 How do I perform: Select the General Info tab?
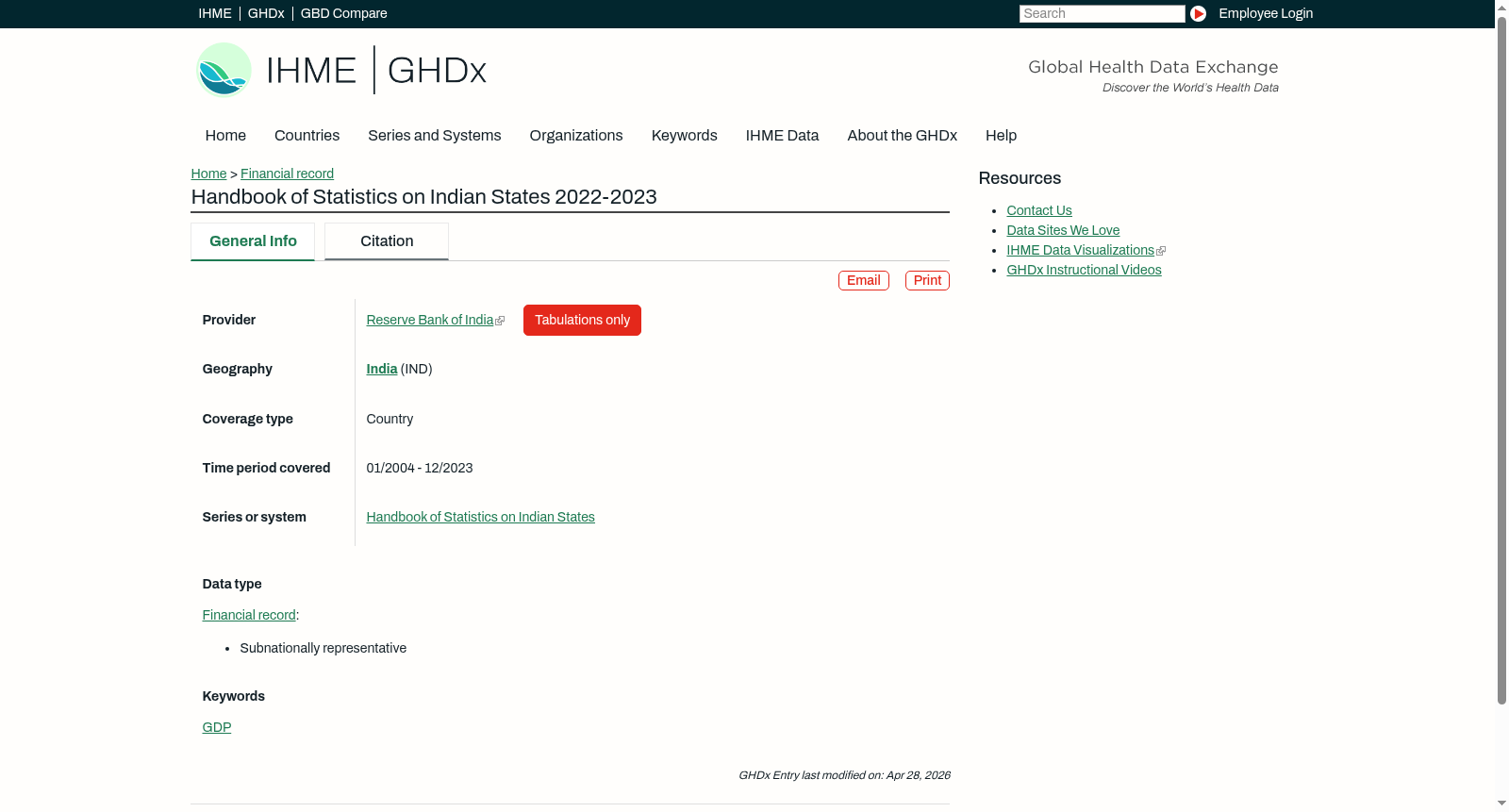(253, 241)
